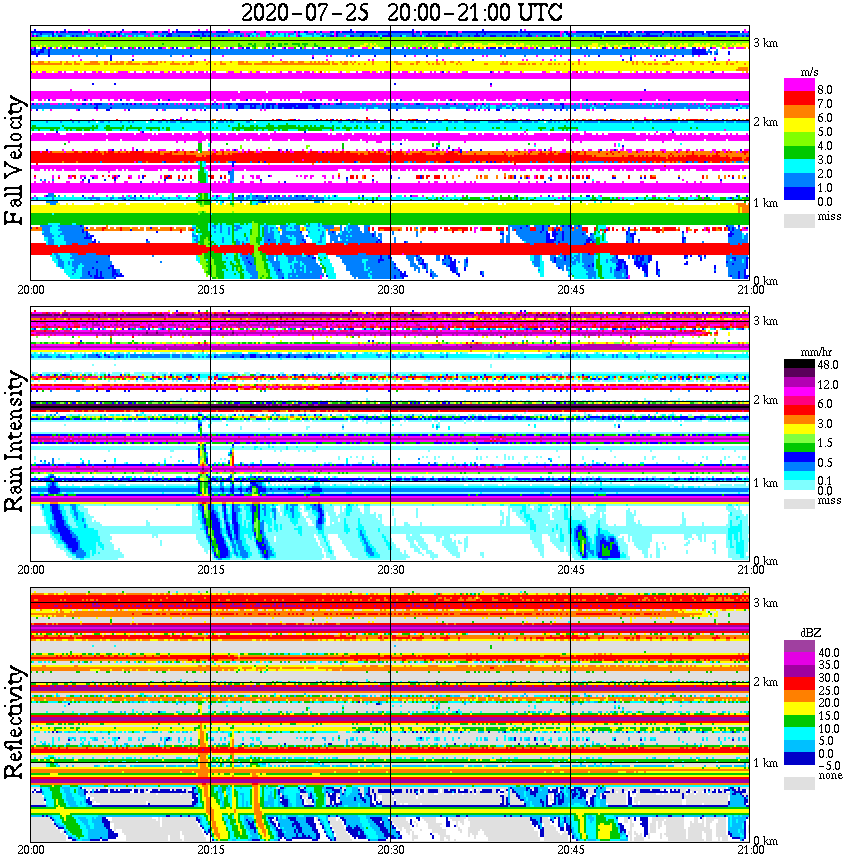Click the 20:30 time label under Rain Intensity panel
Image resolution: width=850 pixels, height=868 pixels.
point(391,570)
